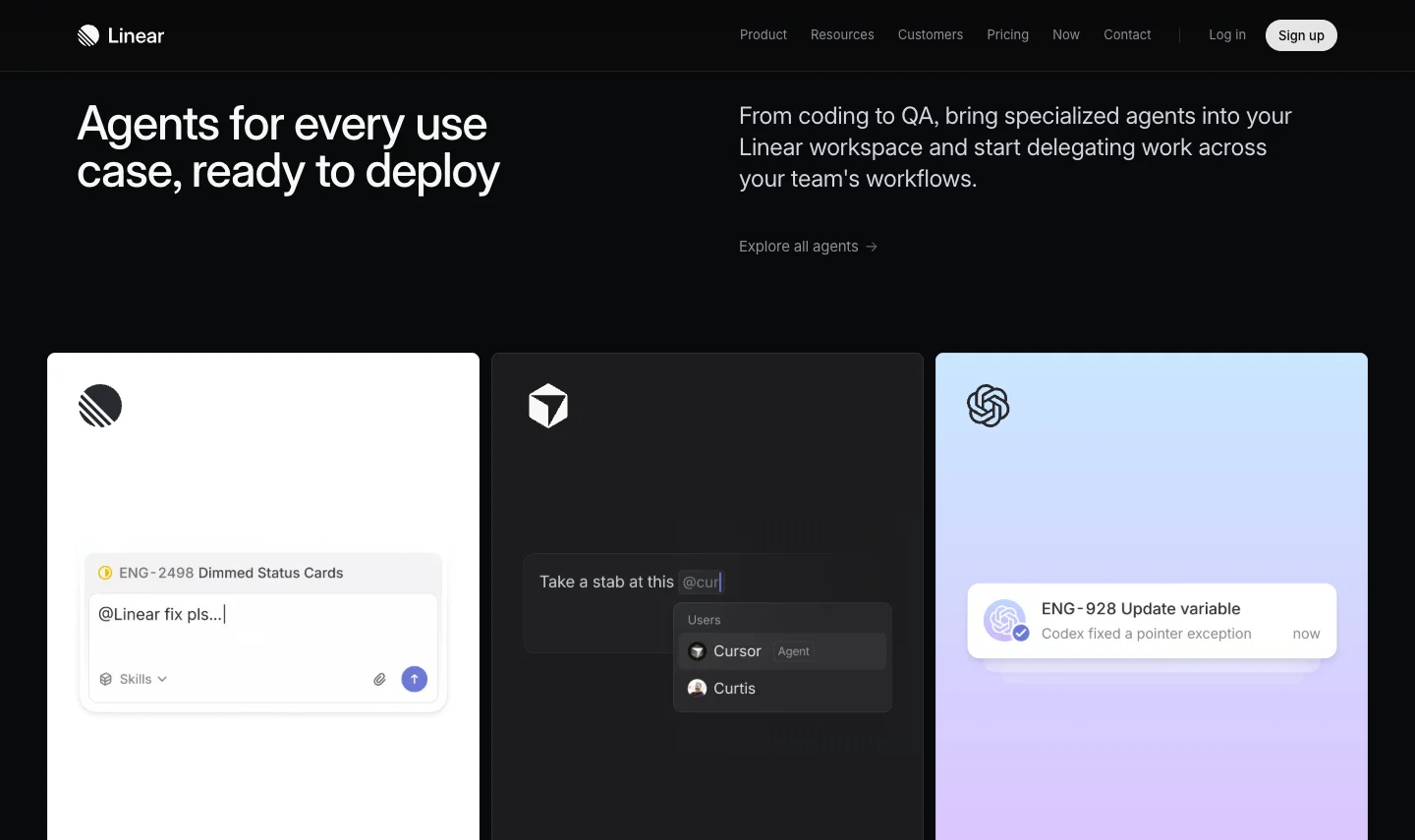Viewport: 1415px width, 840px height.
Task: Click the Agent badge next to Cursor
Action: coord(794,651)
